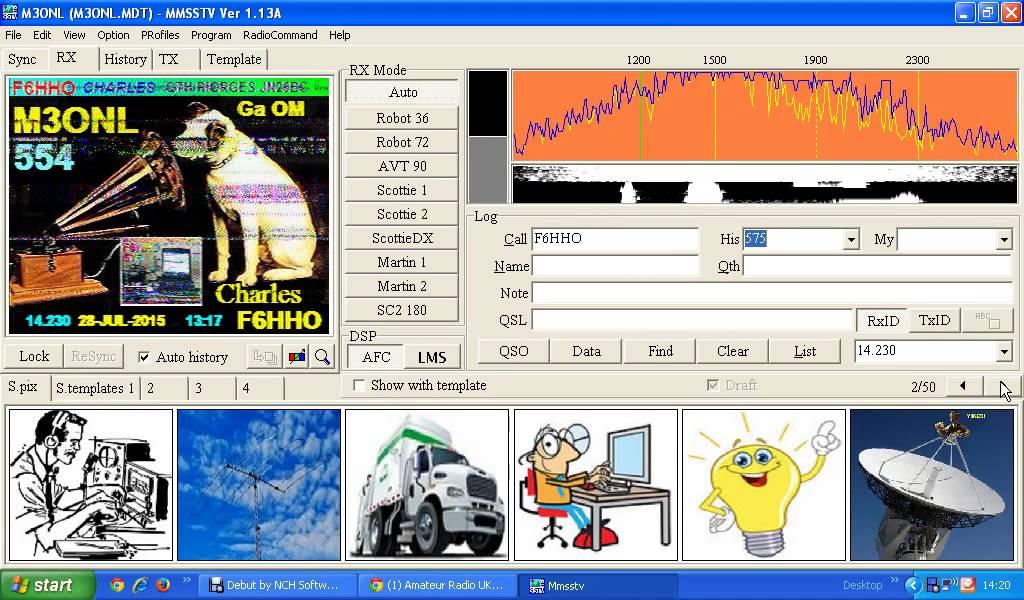Open Firefox from quick launch
Image resolution: width=1024 pixels, height=600 pixels.
tap(163, 585)
